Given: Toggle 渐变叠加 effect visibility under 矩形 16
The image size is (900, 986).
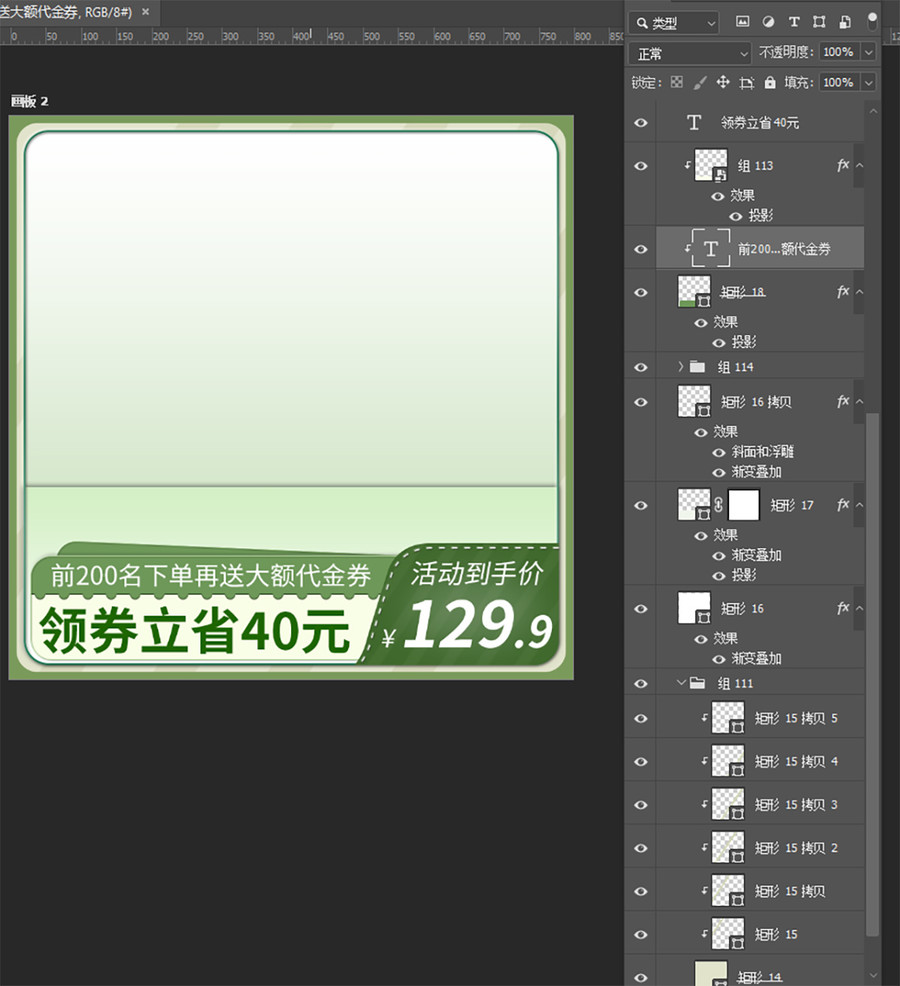Looking at the screenshot, I should pos(718,659).
